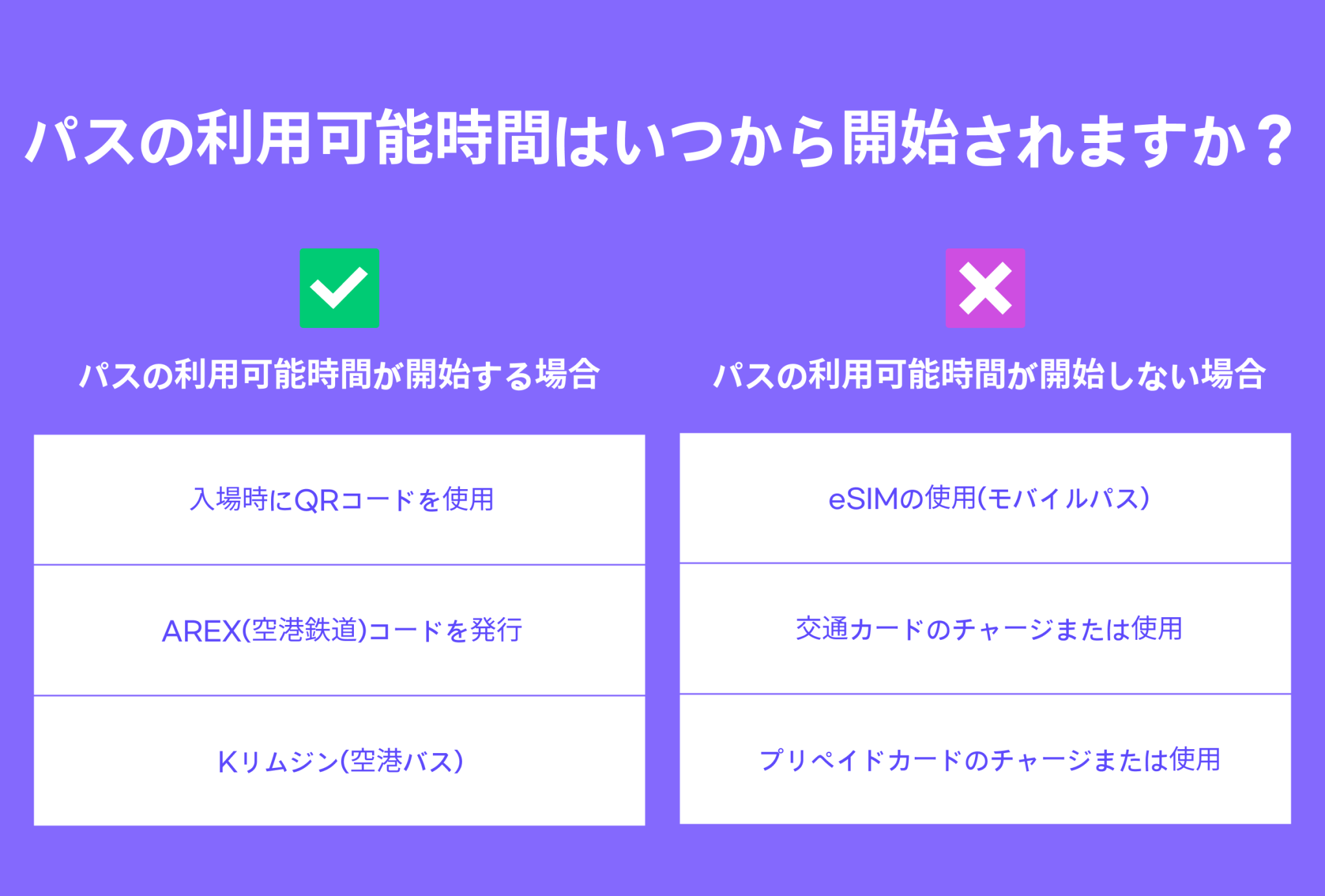Screen dimensions: 1325x896
Task: Click the green checkmark icon
Action: (339, 288)
